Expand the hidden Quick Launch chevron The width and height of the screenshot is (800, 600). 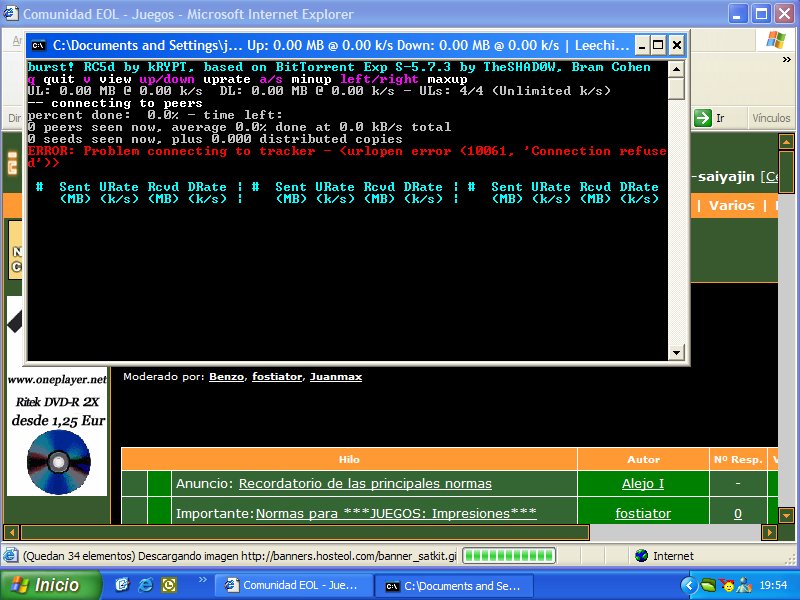[x=203, y=580]
